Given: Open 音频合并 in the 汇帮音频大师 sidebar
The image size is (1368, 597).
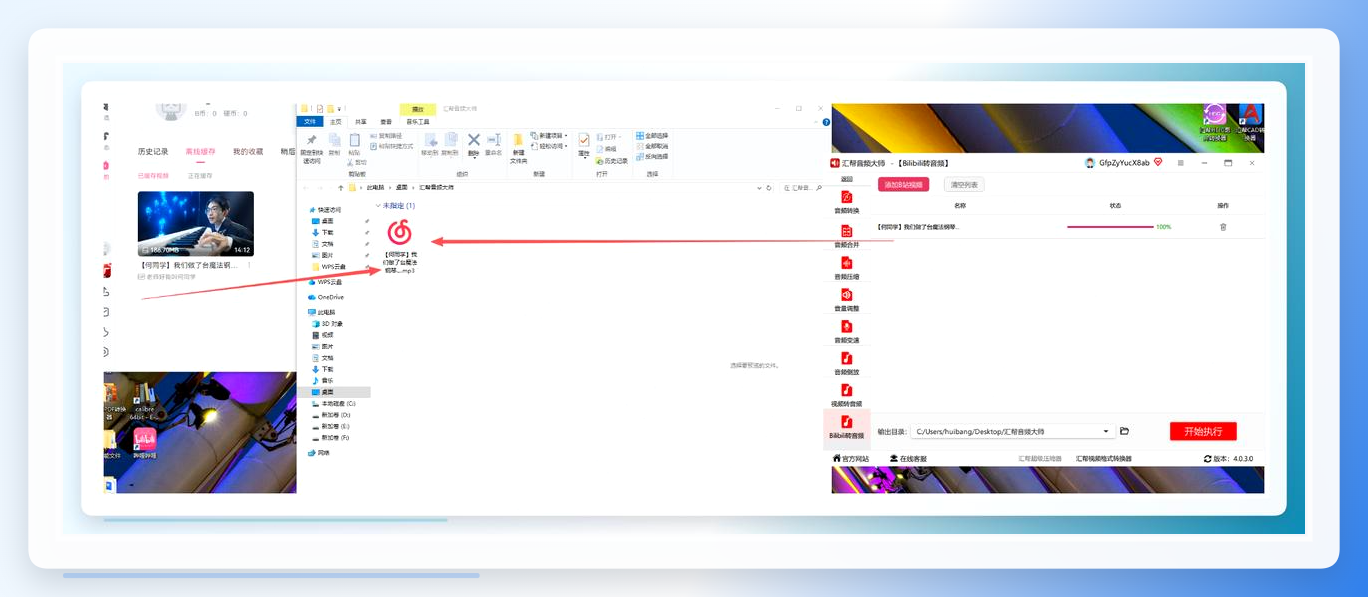Looking at the screenshot, I should click(x=847, y=234).
